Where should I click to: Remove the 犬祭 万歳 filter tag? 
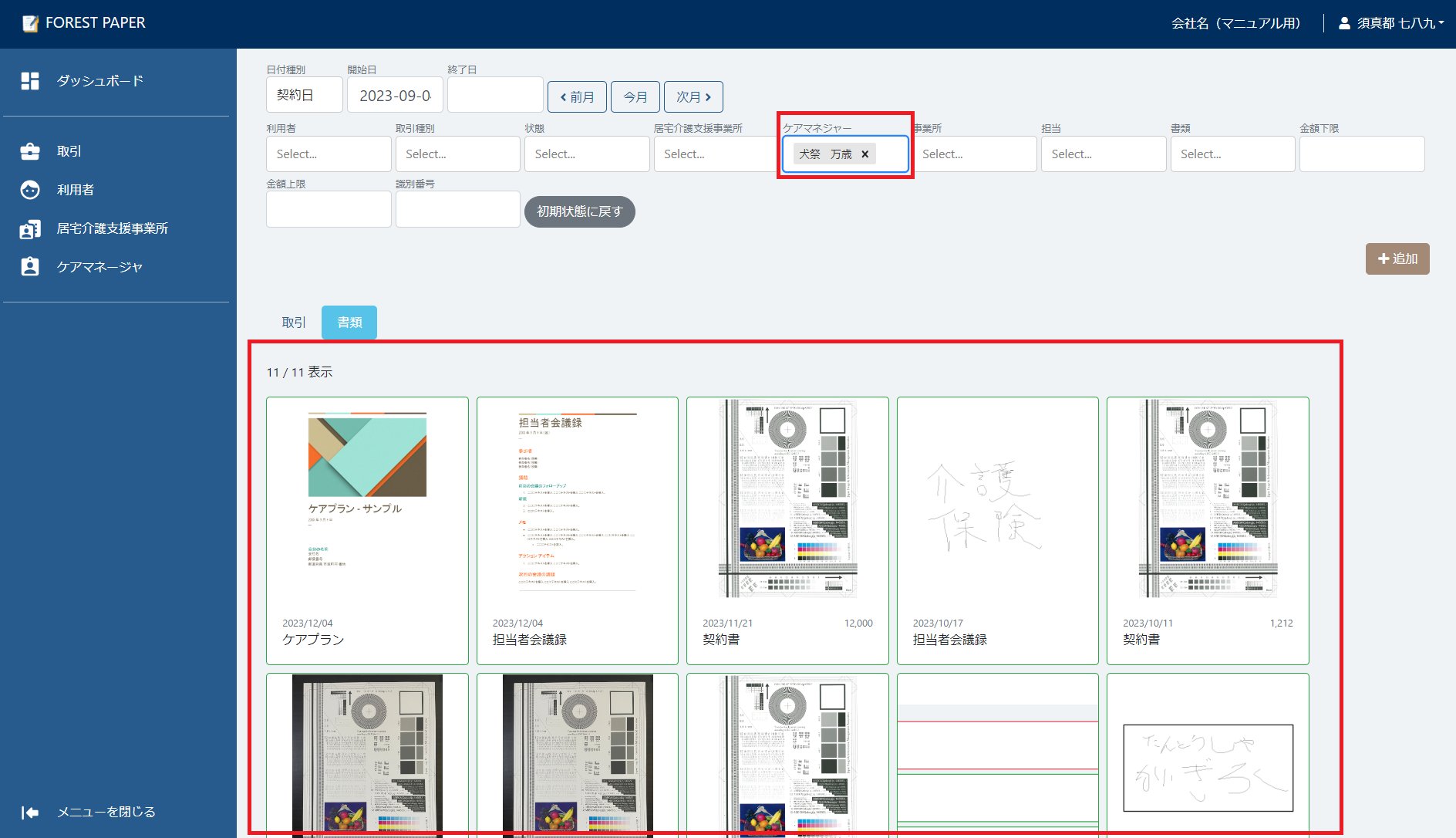coord(865,154)
